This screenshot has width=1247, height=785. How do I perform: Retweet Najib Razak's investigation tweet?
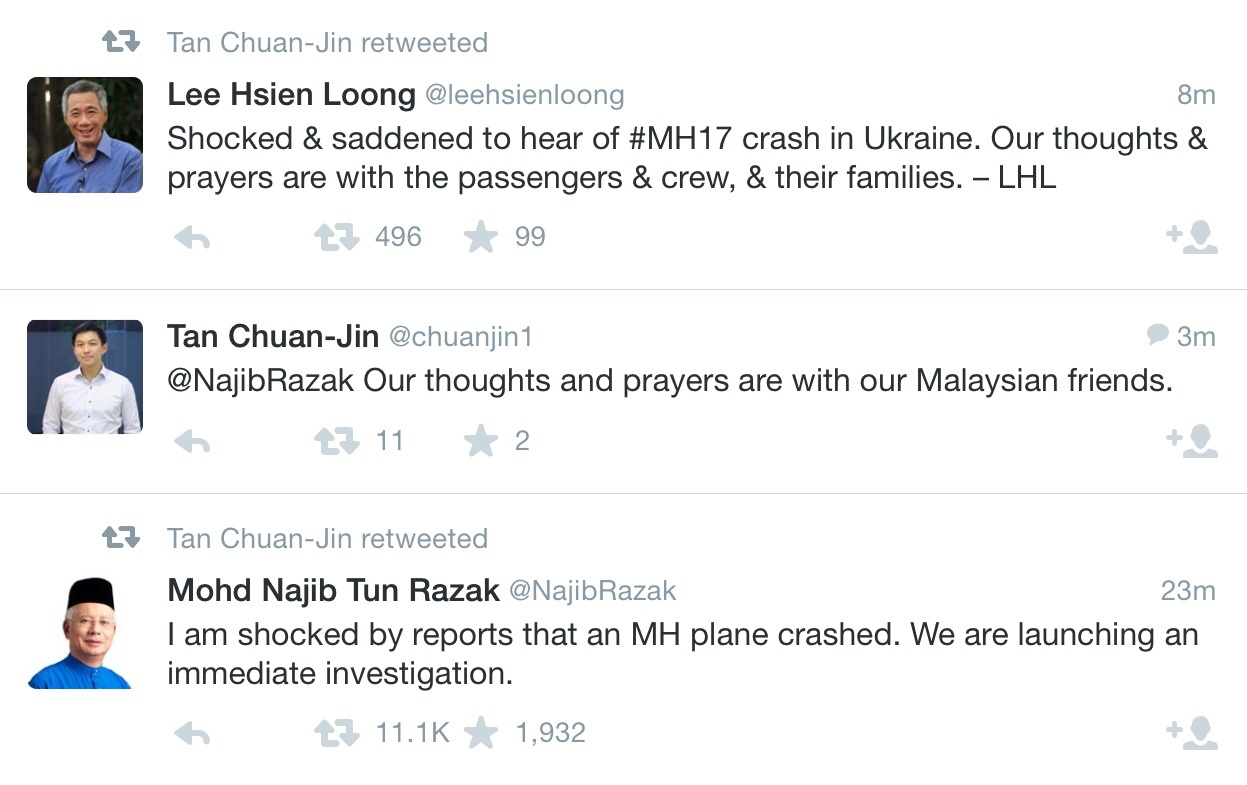336,734
